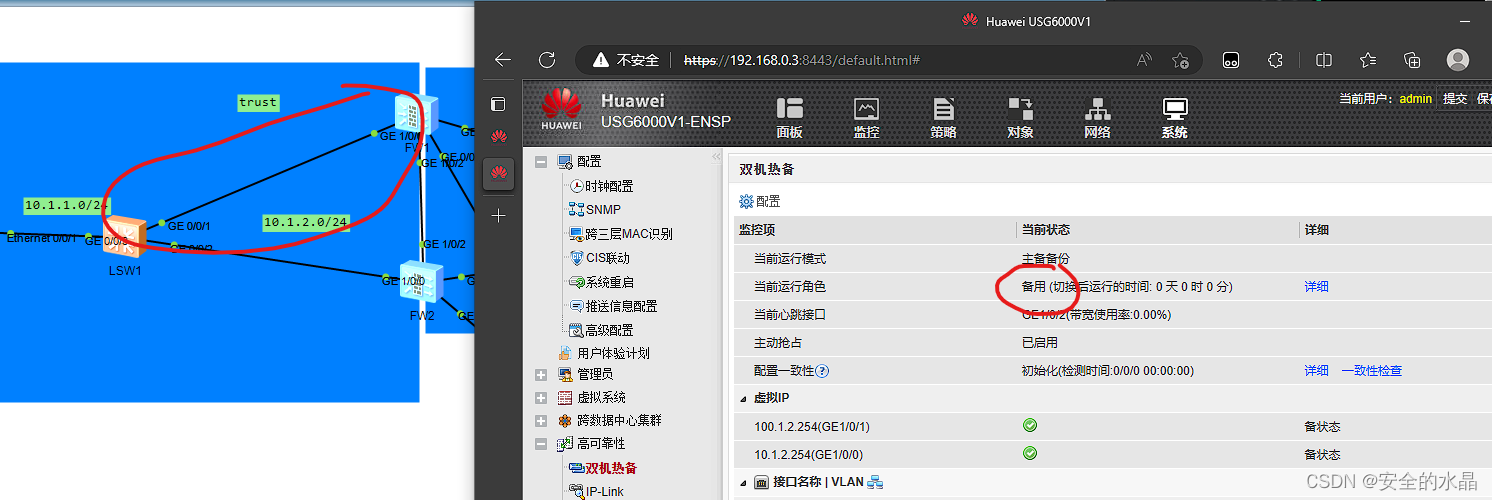
Task: Open favorites list icon
Action: tap(1368, 60)
